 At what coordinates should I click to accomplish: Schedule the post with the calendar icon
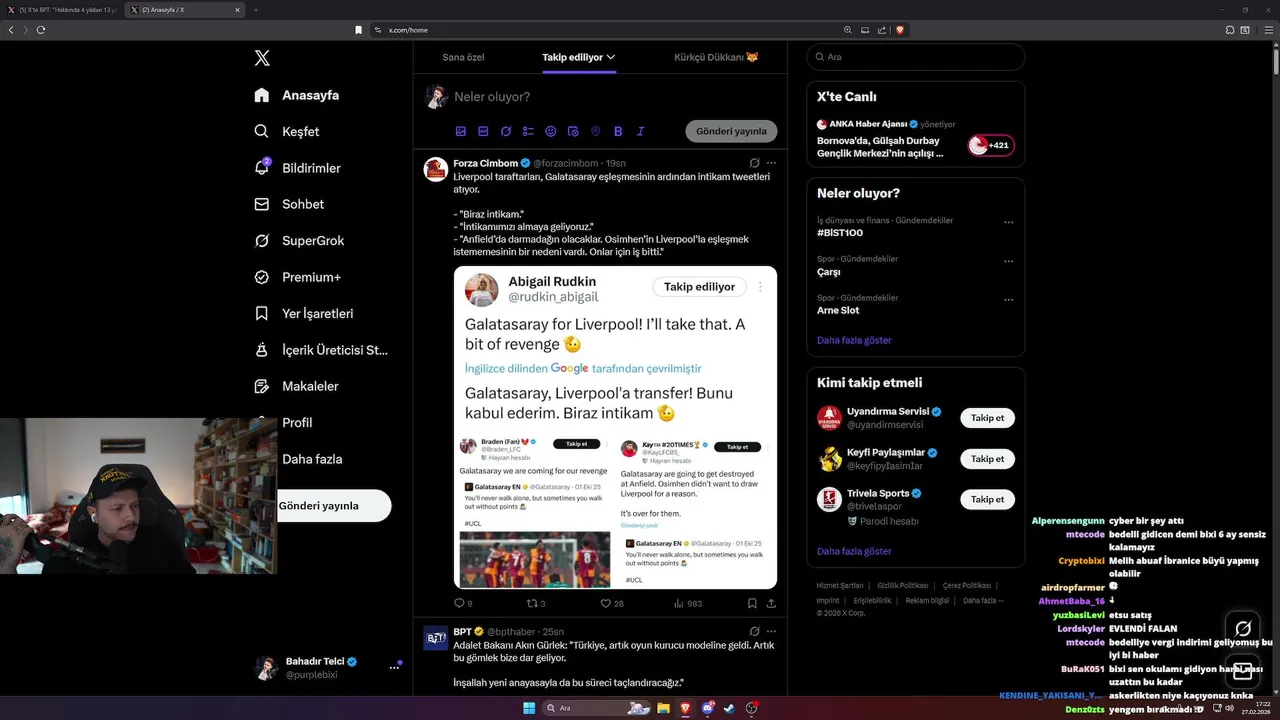pyautogui.click(x=573, y=131)
